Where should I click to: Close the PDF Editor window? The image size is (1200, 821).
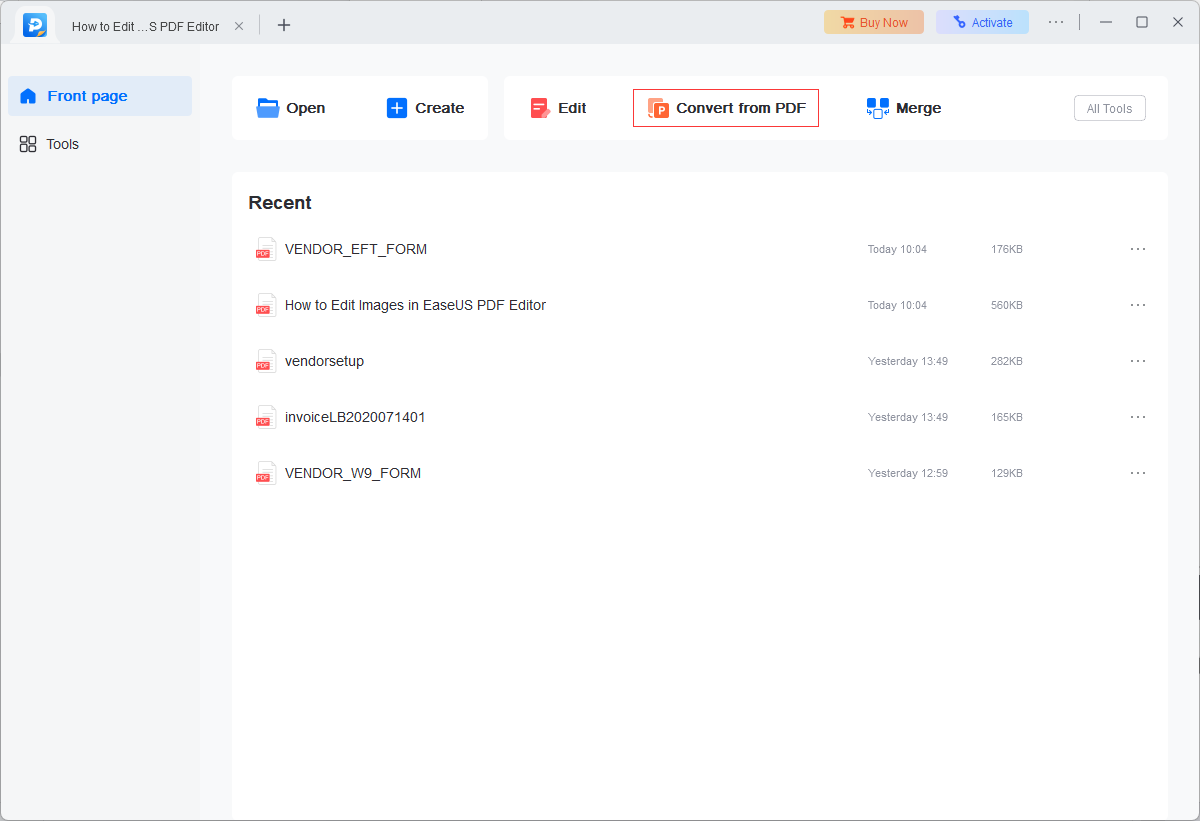click(x=1178, y=22)
